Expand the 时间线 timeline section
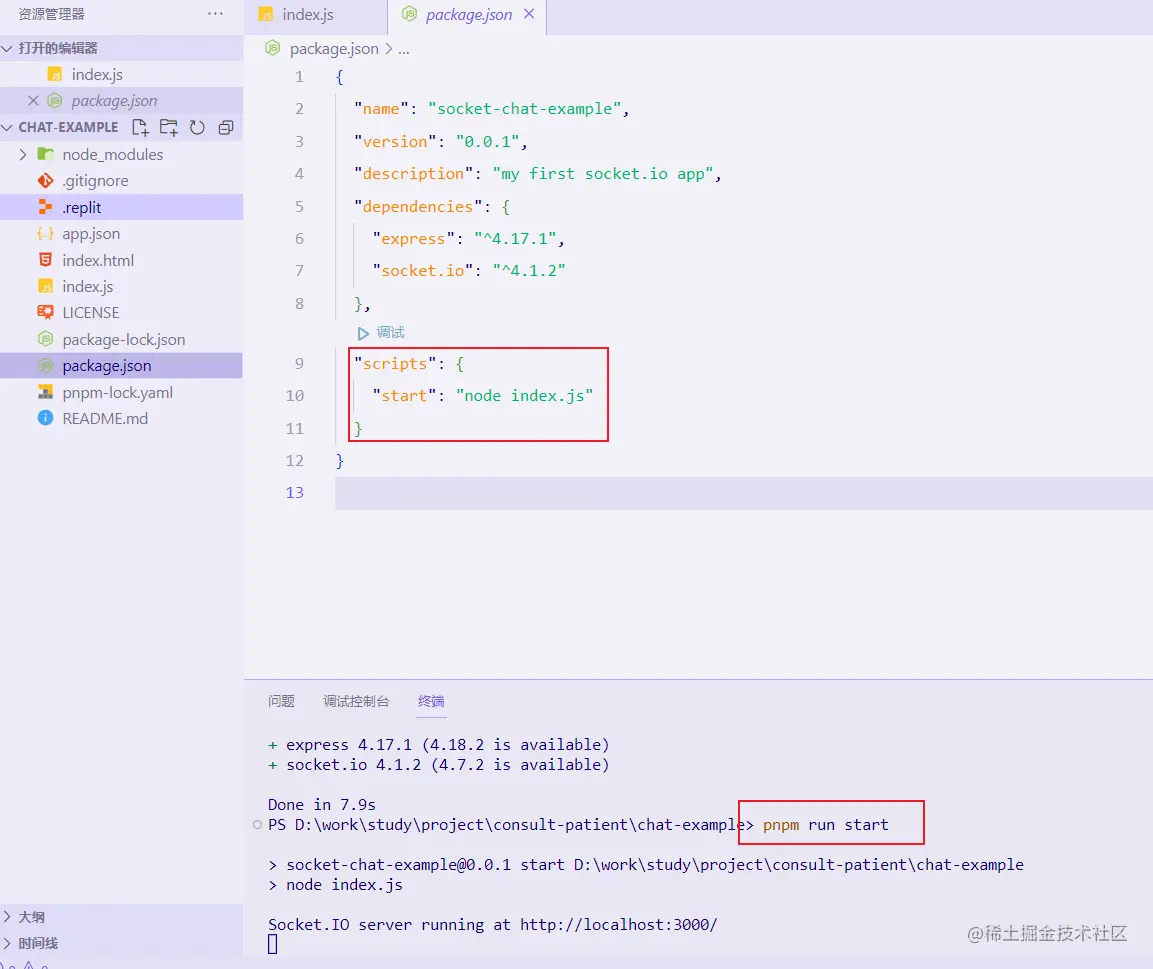Screen dimensions: 1153x969 click(7, 943)
